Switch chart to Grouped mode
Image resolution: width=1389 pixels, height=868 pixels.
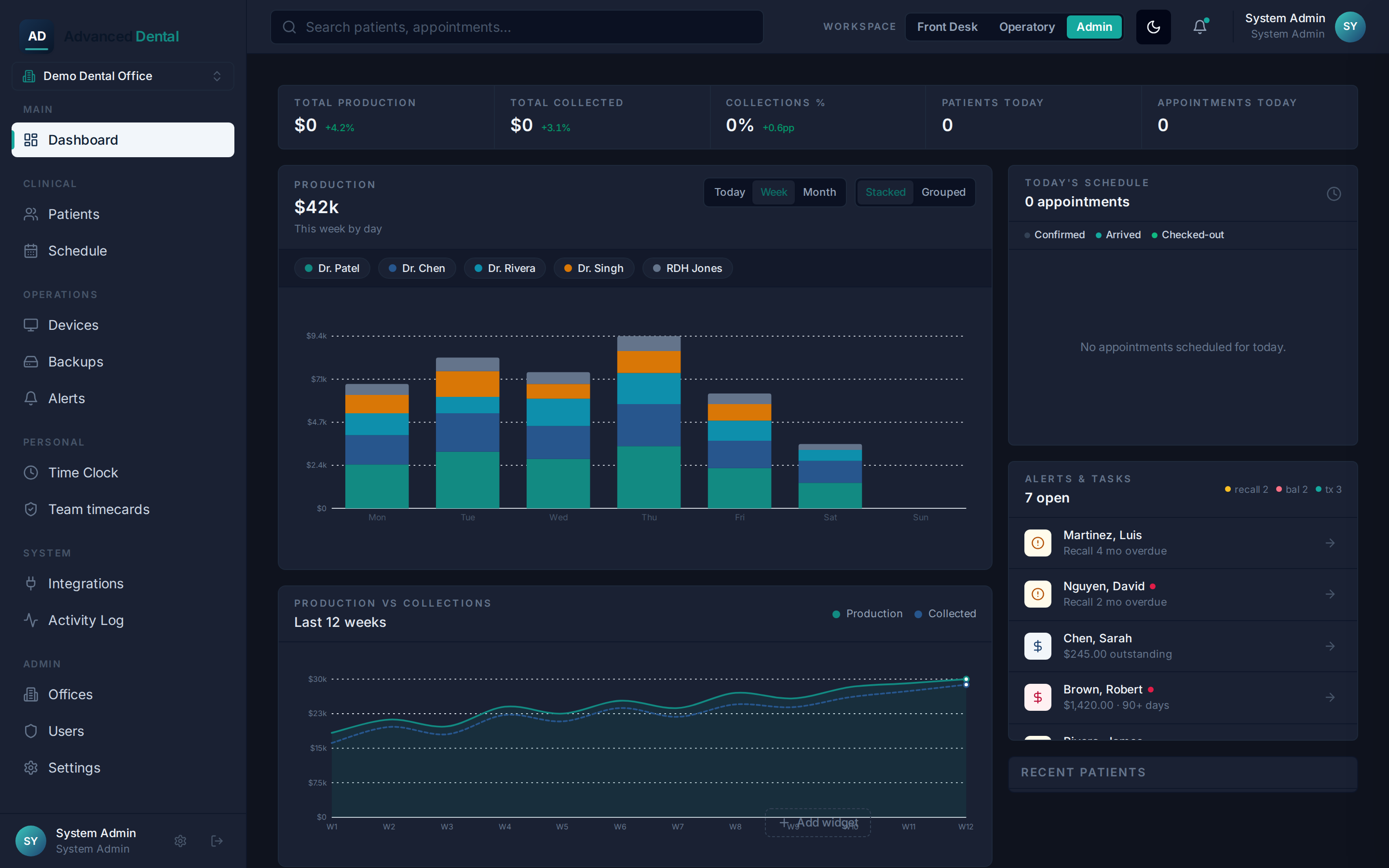[943, 192]
